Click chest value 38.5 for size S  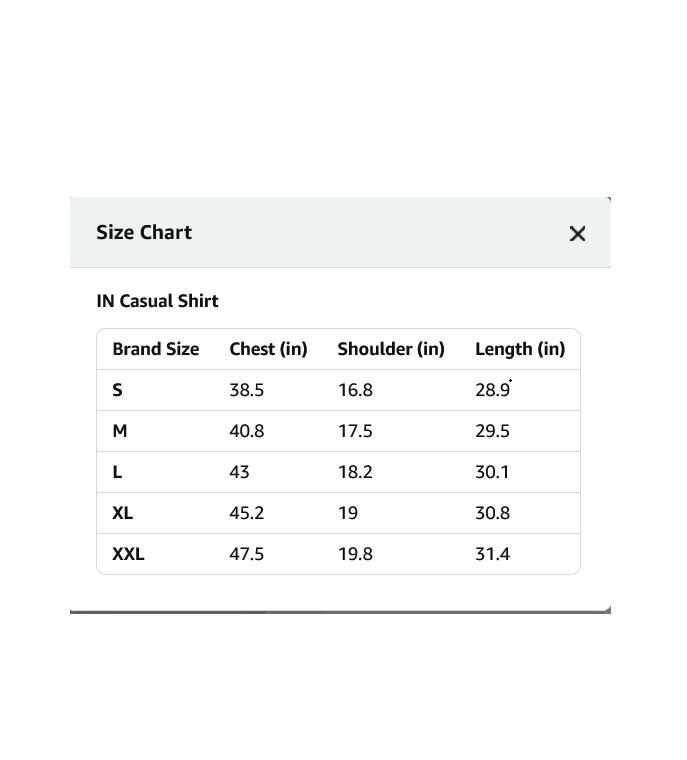(x=247, y=390)
